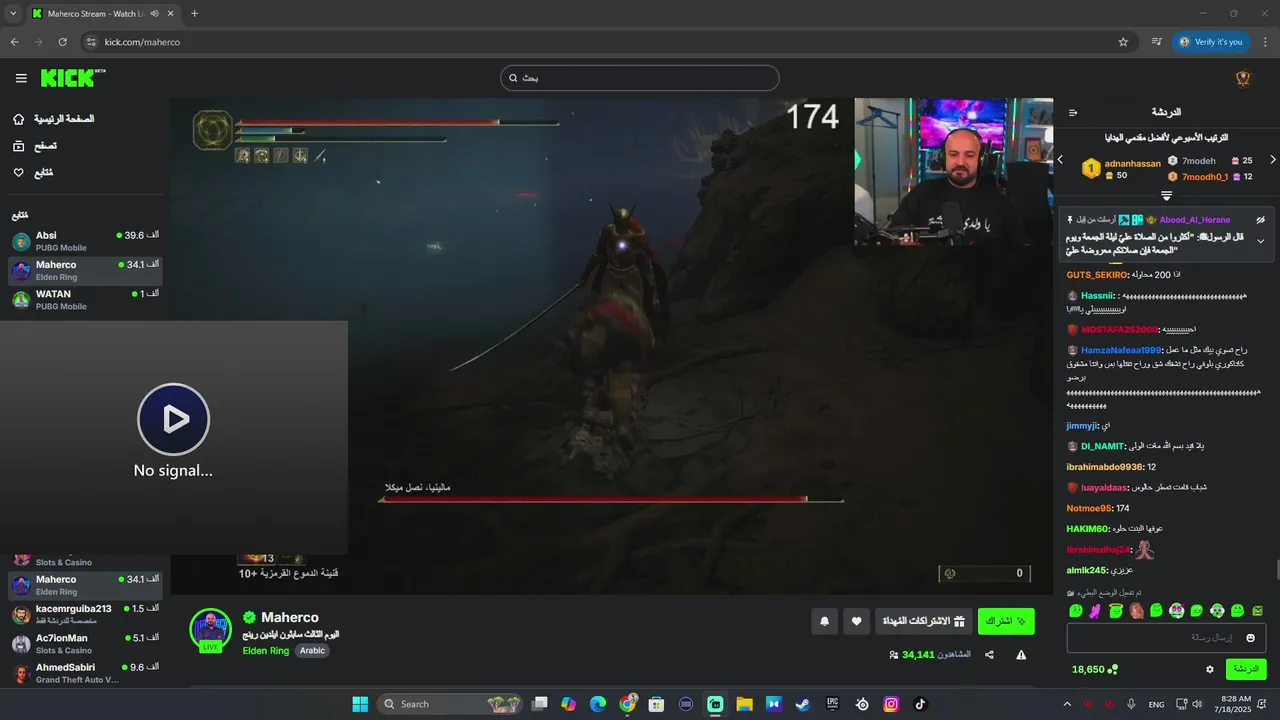
Task: Hide the pinned chat message
Action: (1260, 220)
